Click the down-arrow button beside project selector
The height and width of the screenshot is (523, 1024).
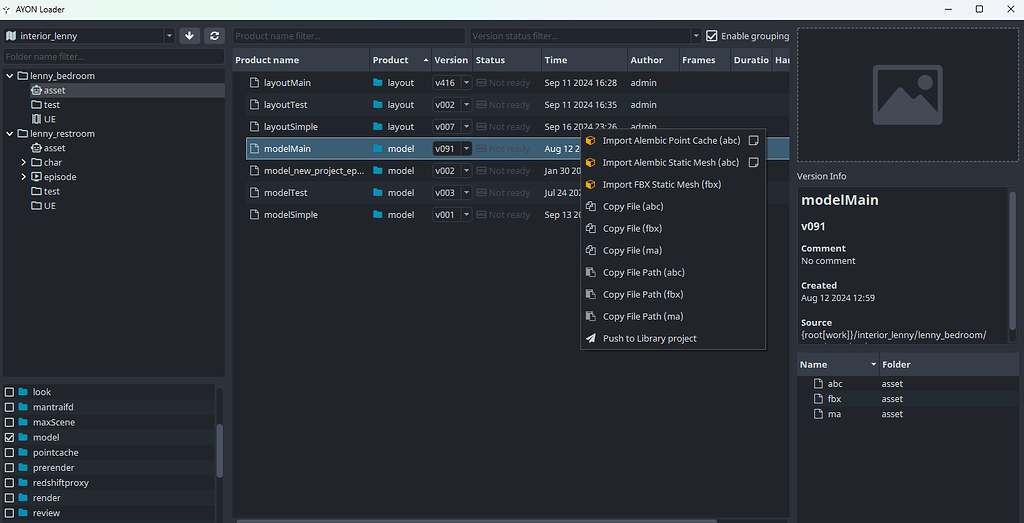pos(190,36)
